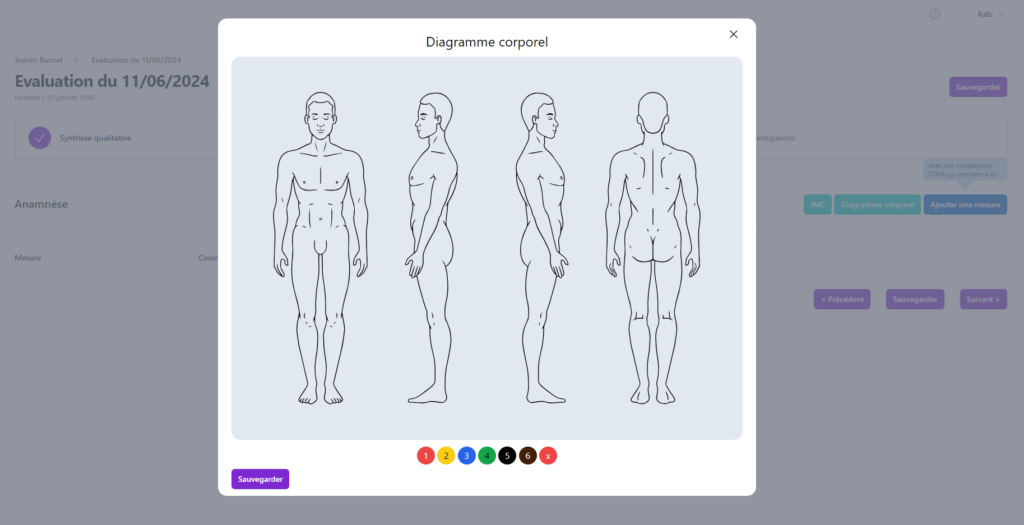Open the help question mark icon
The height and width of the screenshot is (525, 1024).
pos(935,14)
